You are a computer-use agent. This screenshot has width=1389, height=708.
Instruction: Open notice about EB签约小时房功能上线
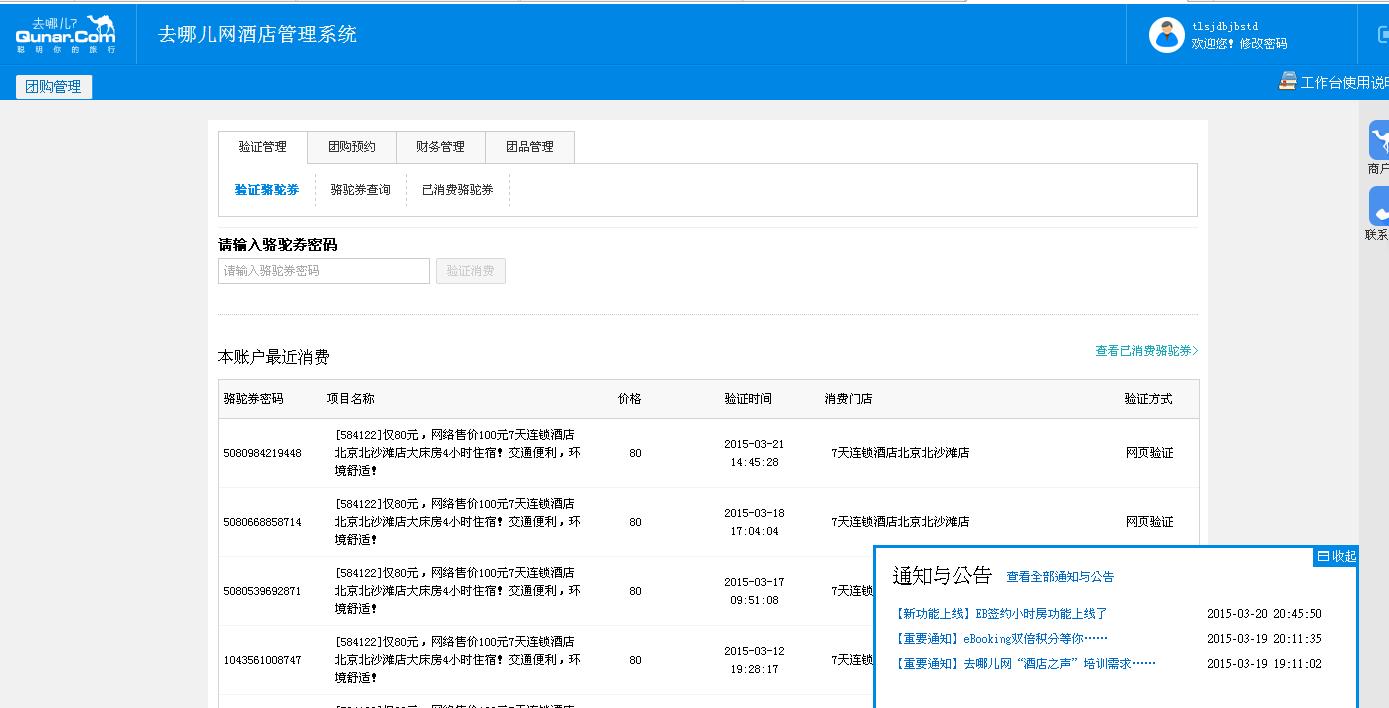point(1003,614)
